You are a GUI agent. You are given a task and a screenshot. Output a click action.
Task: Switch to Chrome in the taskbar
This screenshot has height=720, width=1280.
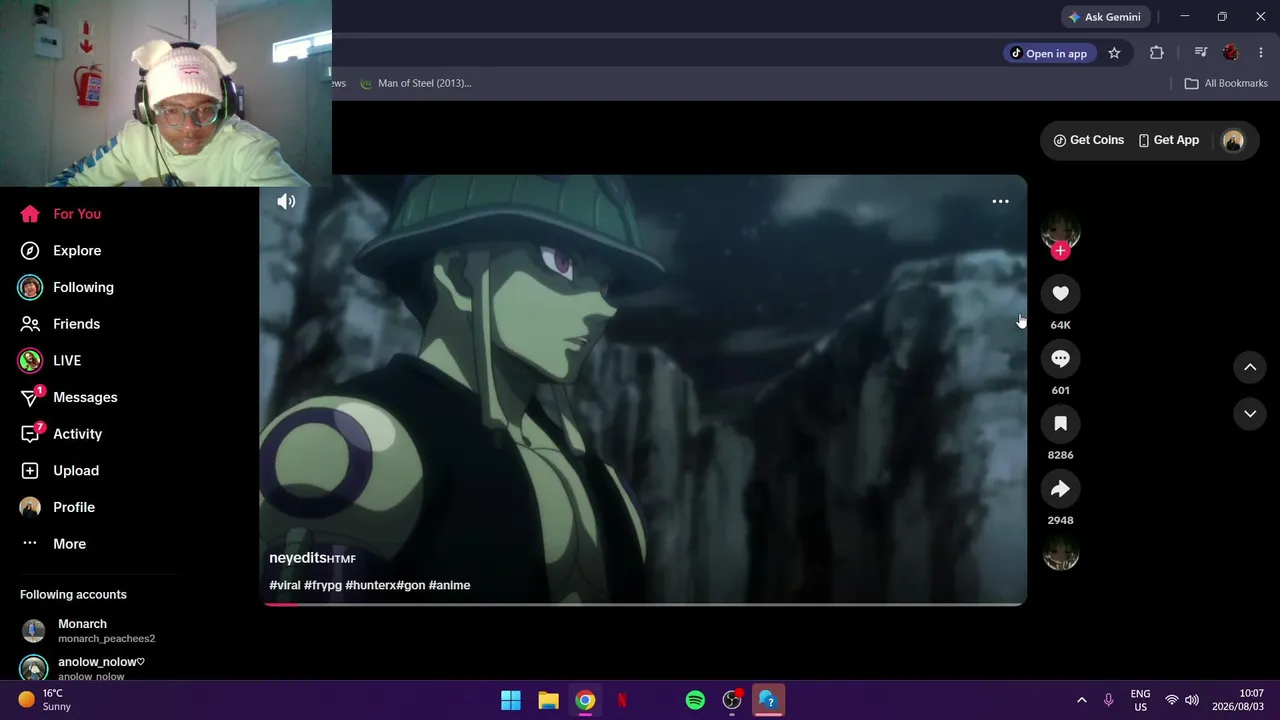[585, 700]
